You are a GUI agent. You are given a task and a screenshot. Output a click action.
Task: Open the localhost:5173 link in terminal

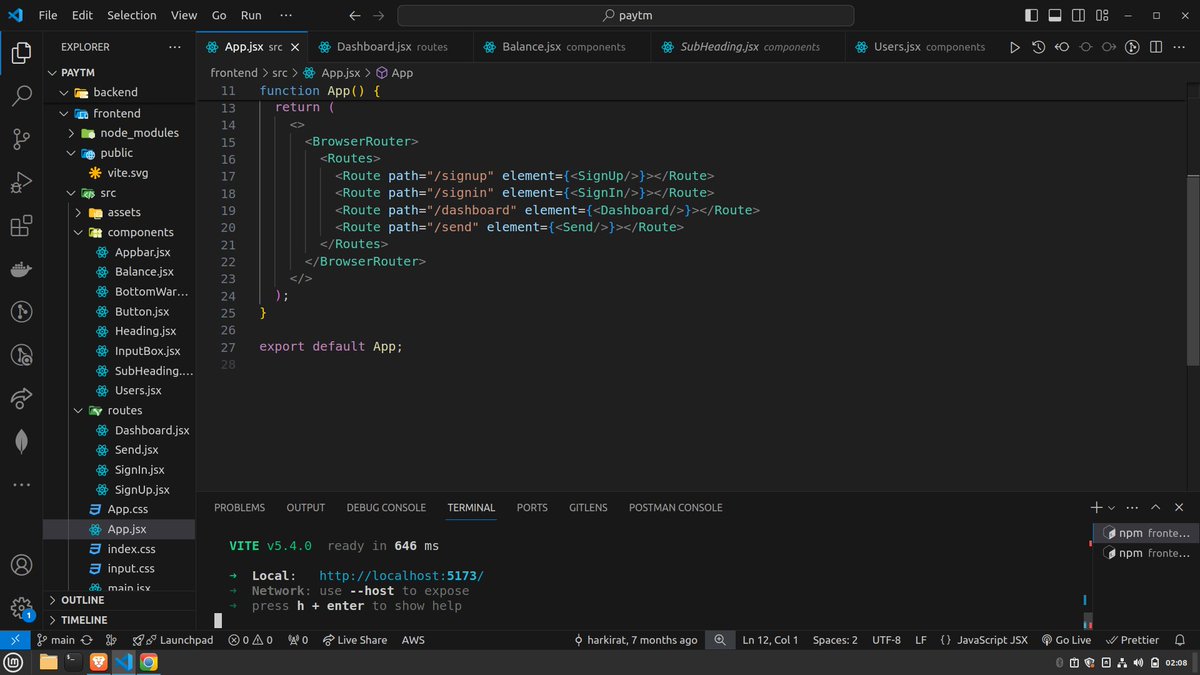click(401, 576)
